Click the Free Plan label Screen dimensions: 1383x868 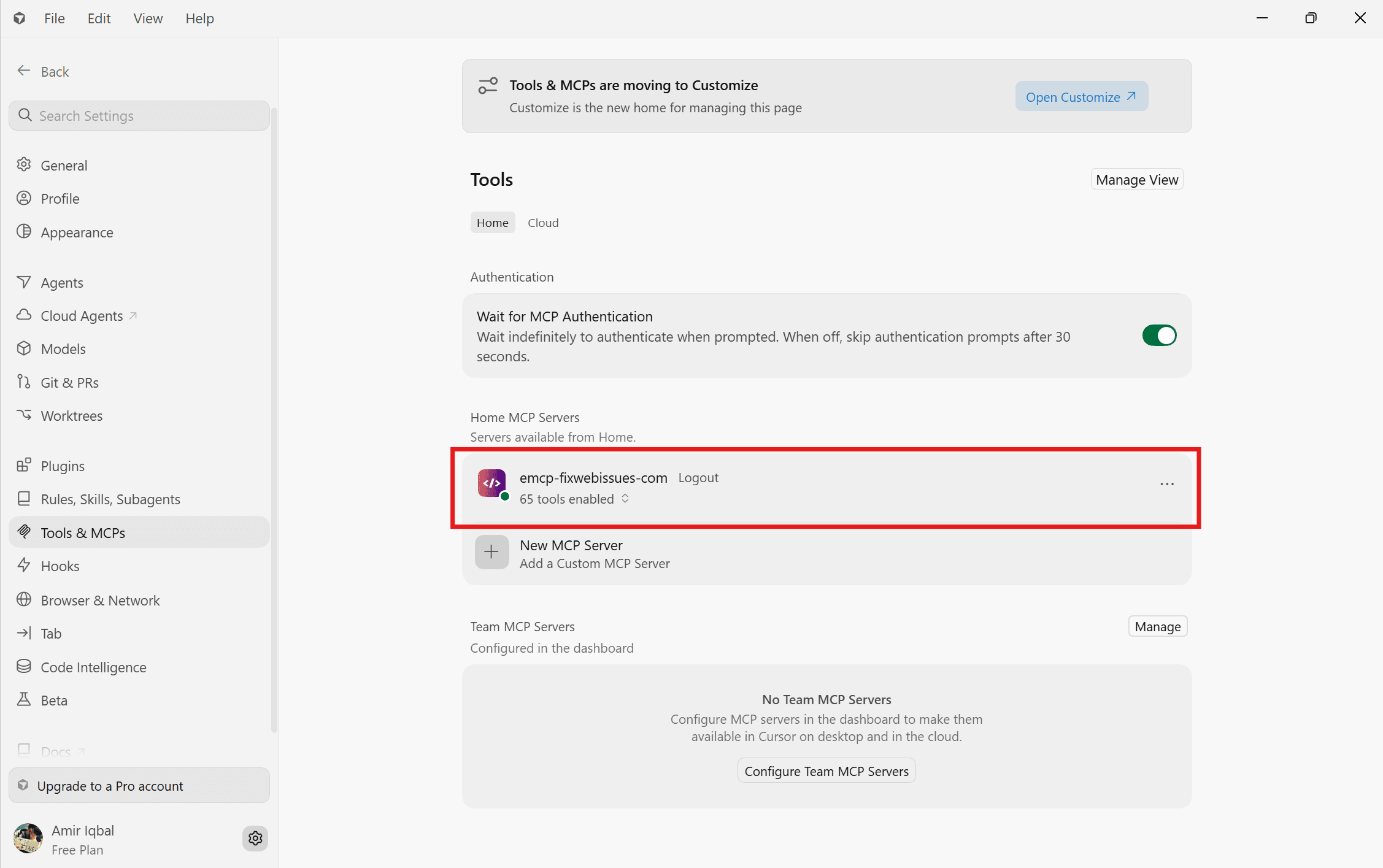(77, 850)
